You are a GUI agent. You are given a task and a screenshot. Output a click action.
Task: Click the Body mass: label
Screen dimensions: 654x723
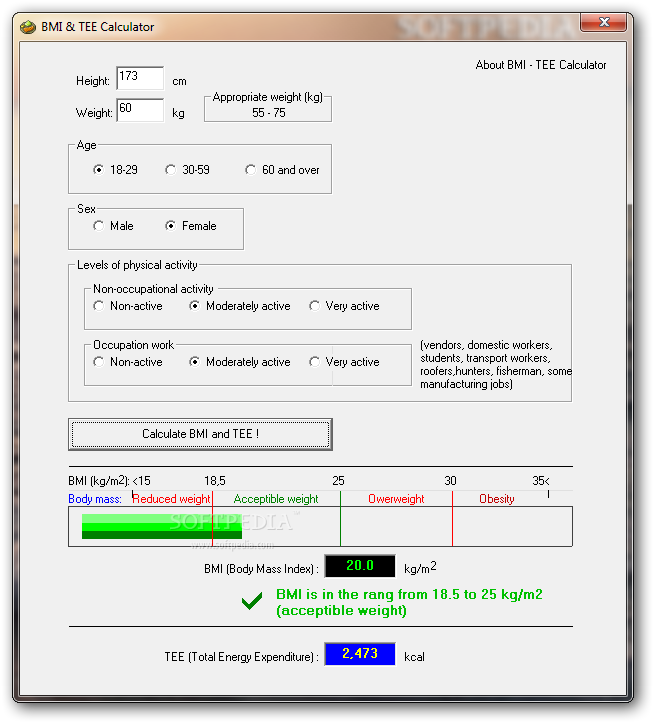[95, 499]
